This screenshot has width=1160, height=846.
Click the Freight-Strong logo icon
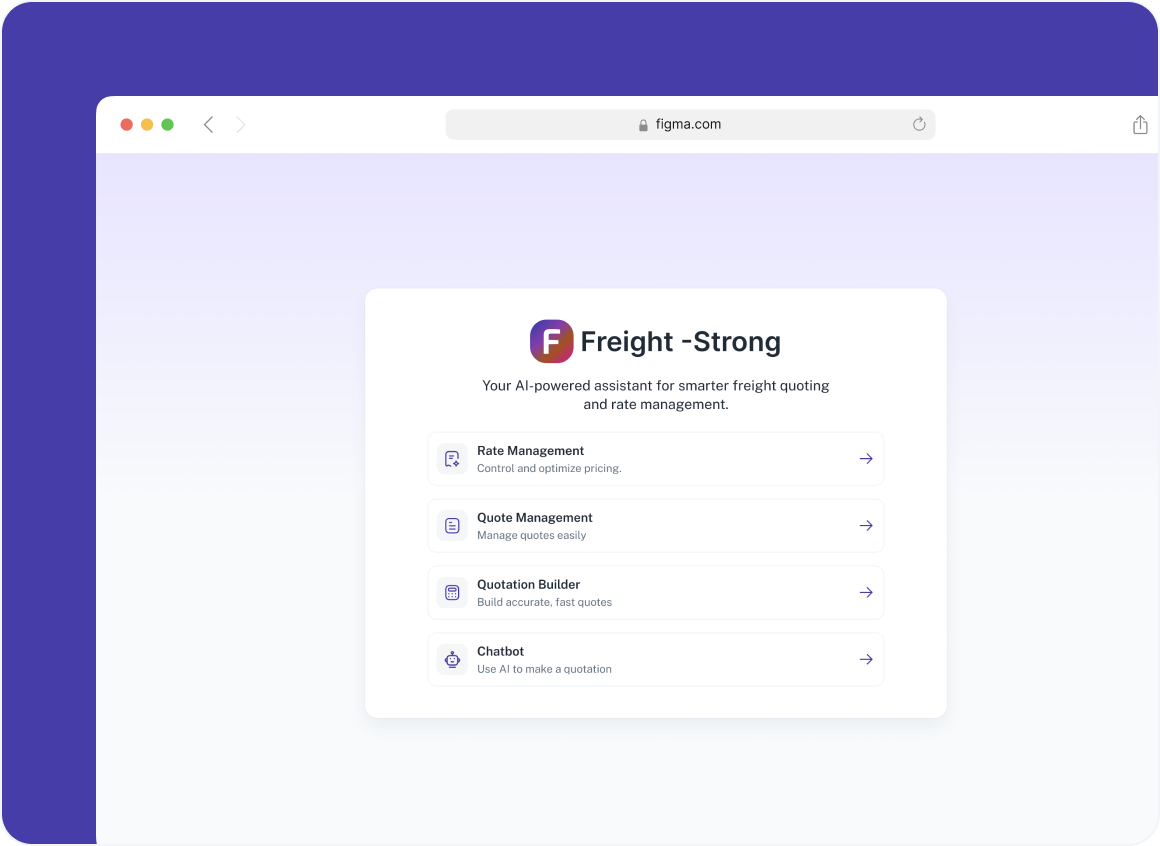551,341
